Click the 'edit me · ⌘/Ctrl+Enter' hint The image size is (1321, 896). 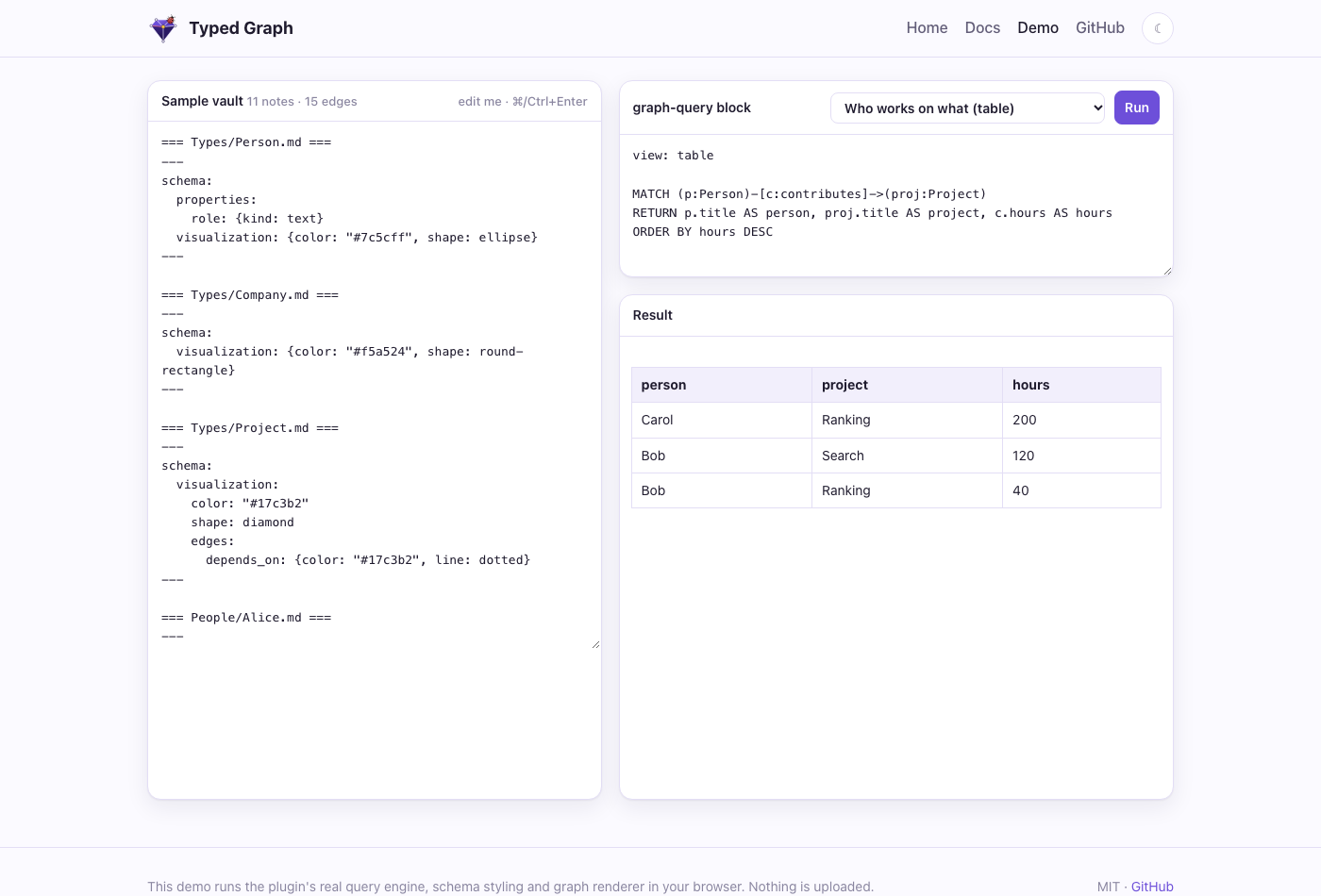coord(523,102)
